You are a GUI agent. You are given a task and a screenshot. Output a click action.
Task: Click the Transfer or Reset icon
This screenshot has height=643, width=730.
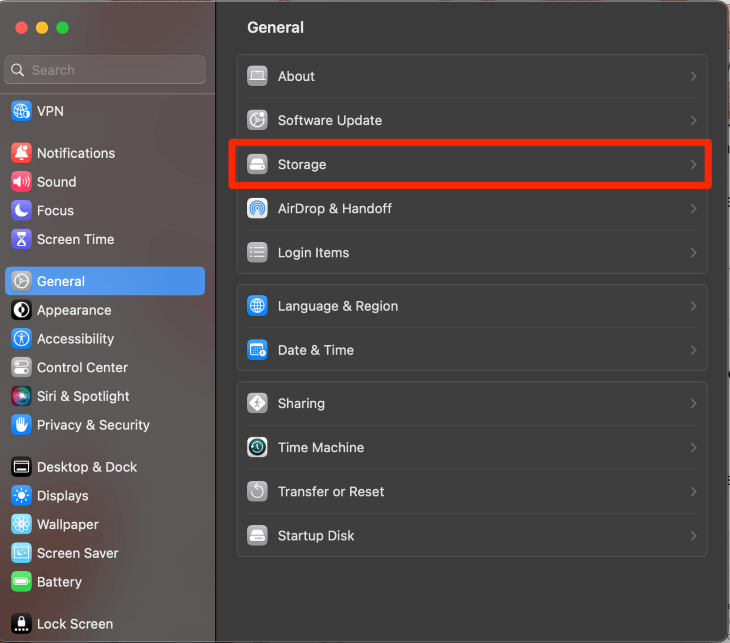pyautogui.click(x=258, y=491)
